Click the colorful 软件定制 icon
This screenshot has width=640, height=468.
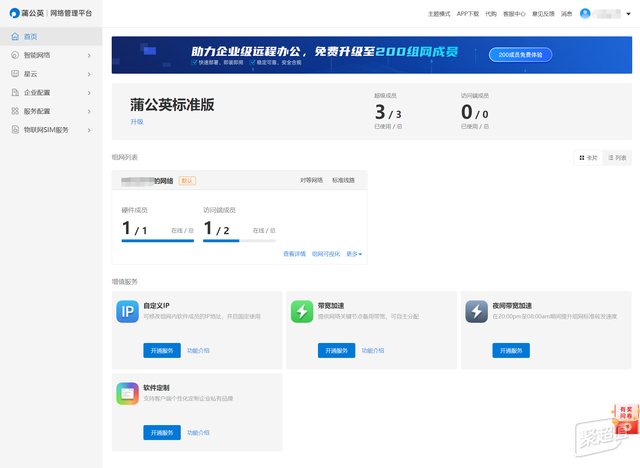pyautogui.click(x=127, y=394)
